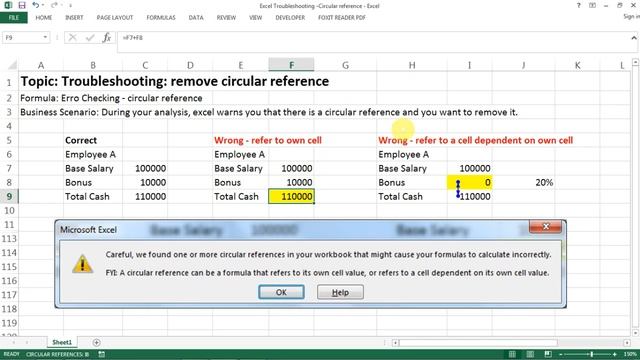This screenshot has width=640, height=360.
Task: Add a new sheet with plus icon
Action: pyautogui.click(x=96, y=342)
